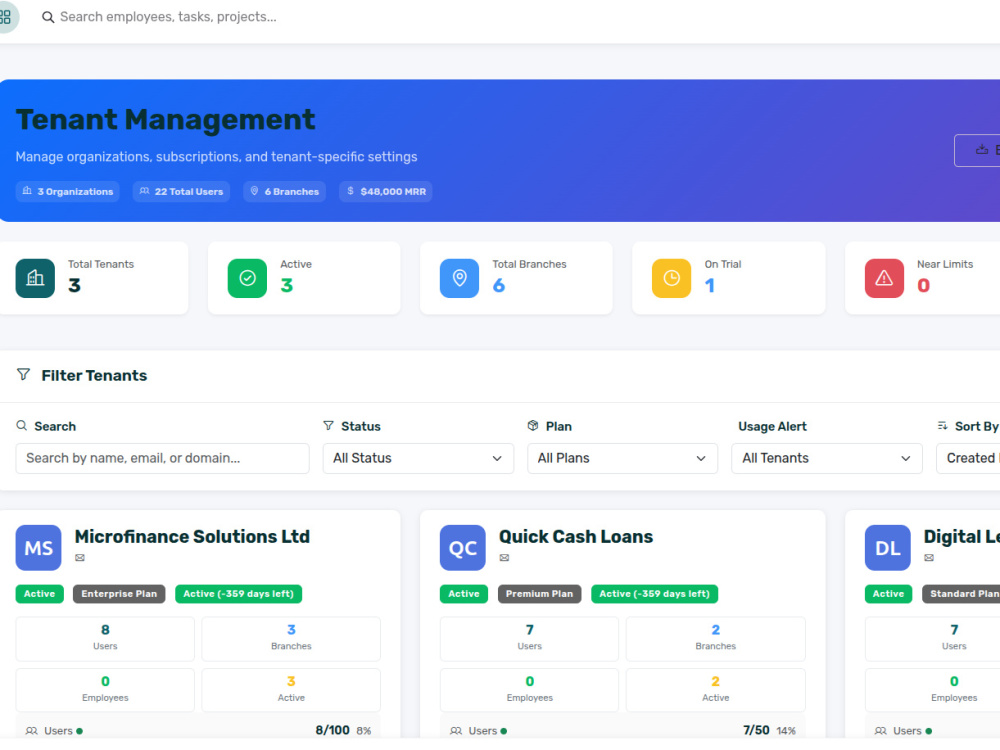Click the QC avatar of Quick Cash Loans
This screenshot has height=750, width=1000.
pos(463,548)
